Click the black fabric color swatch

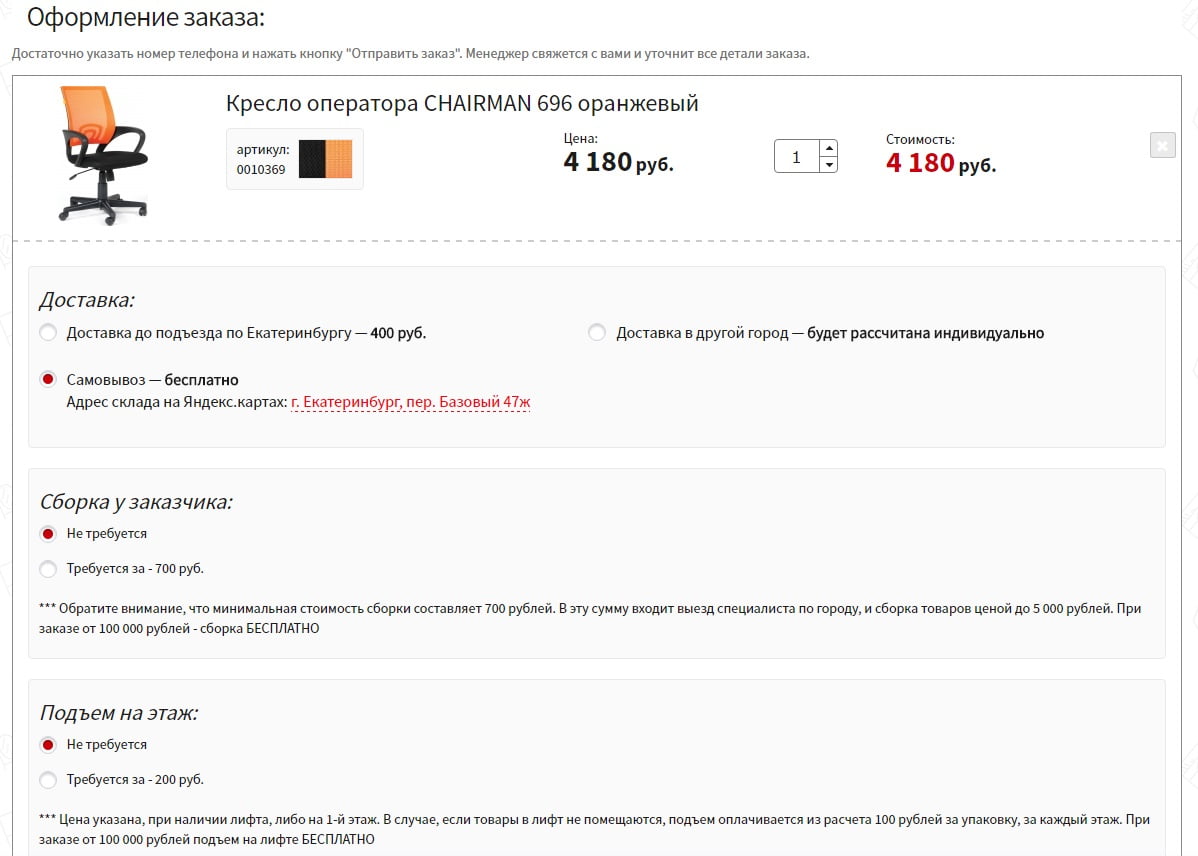click(312, 159)
